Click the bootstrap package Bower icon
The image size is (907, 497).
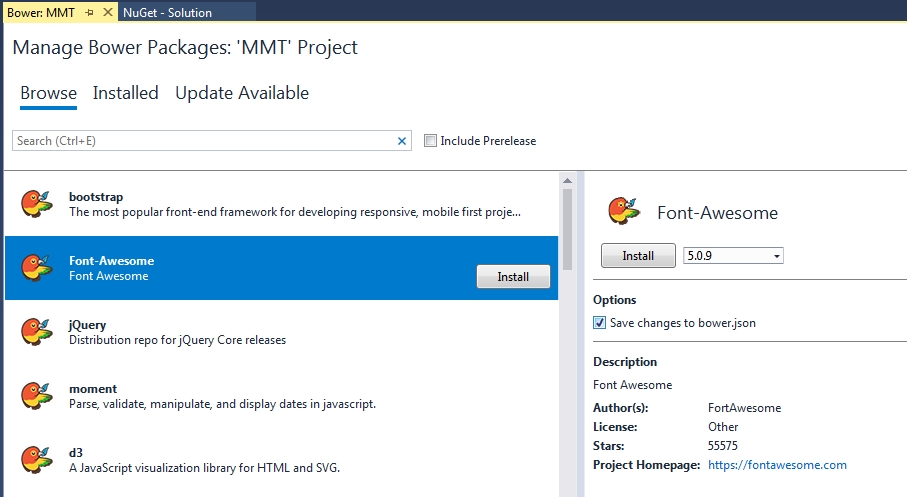[36, 204]
